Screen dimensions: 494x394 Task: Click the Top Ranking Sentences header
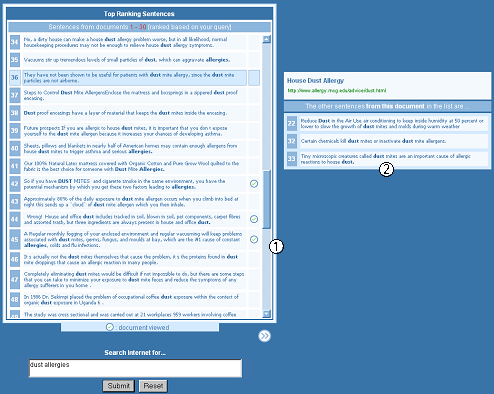pos(139,14)
